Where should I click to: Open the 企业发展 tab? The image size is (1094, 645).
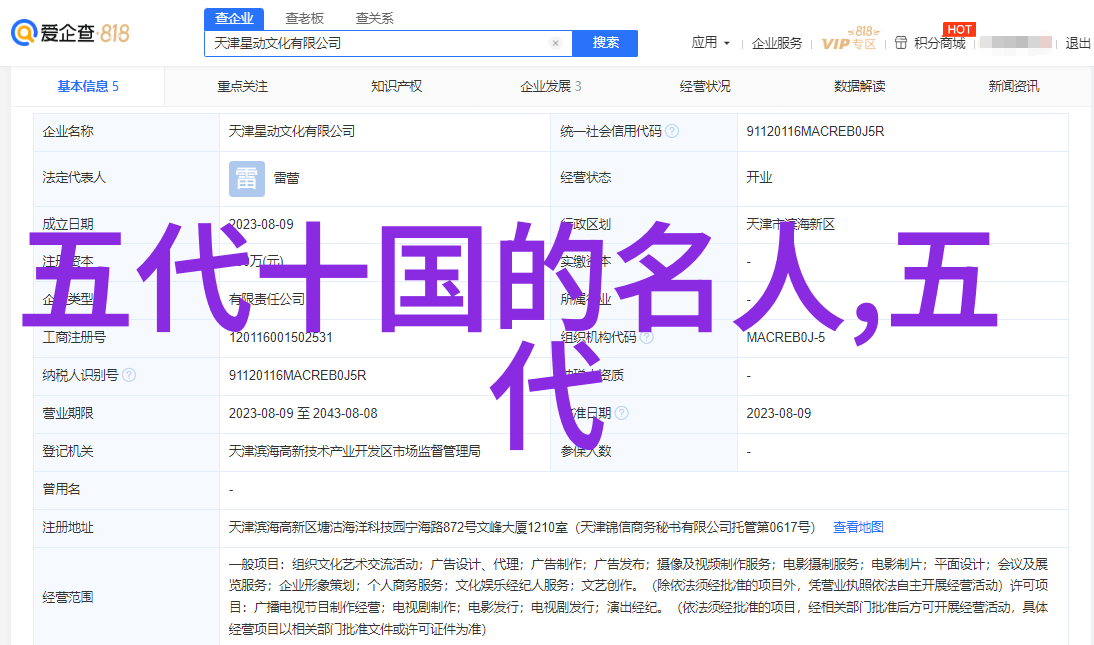tap(550, 87)
